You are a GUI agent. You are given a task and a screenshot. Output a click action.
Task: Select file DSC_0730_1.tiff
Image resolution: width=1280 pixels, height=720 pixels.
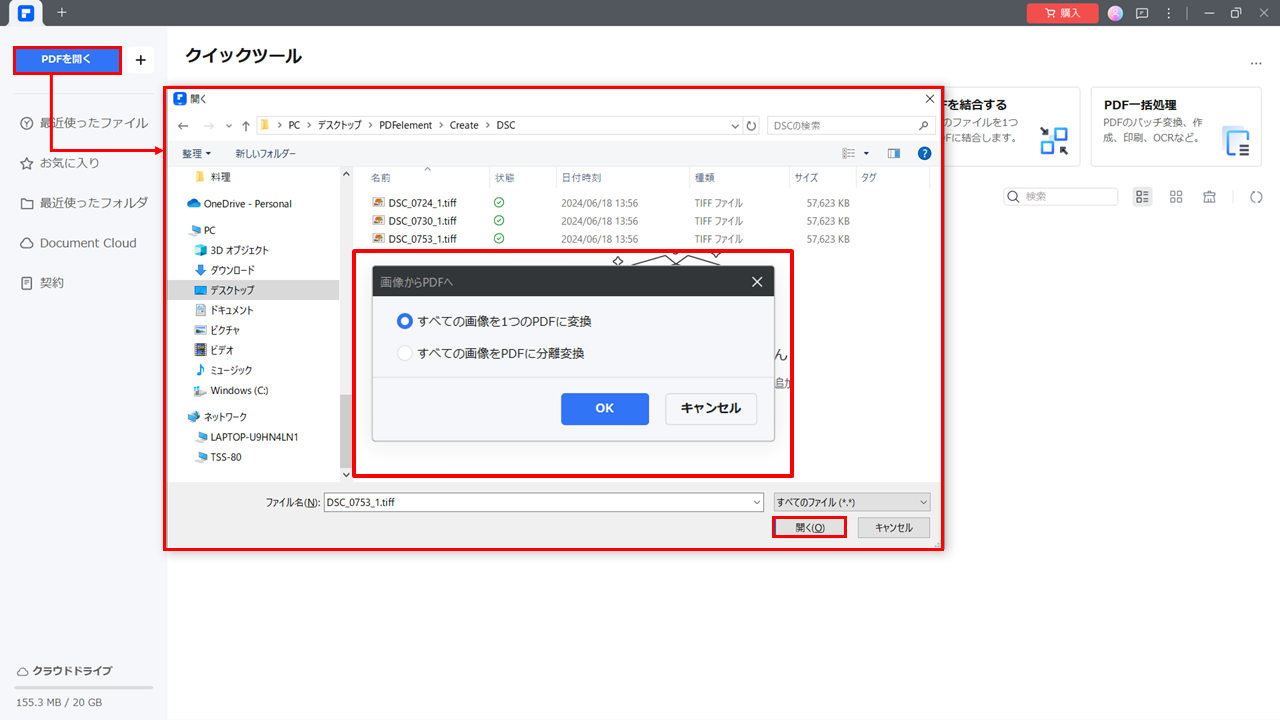422,221
